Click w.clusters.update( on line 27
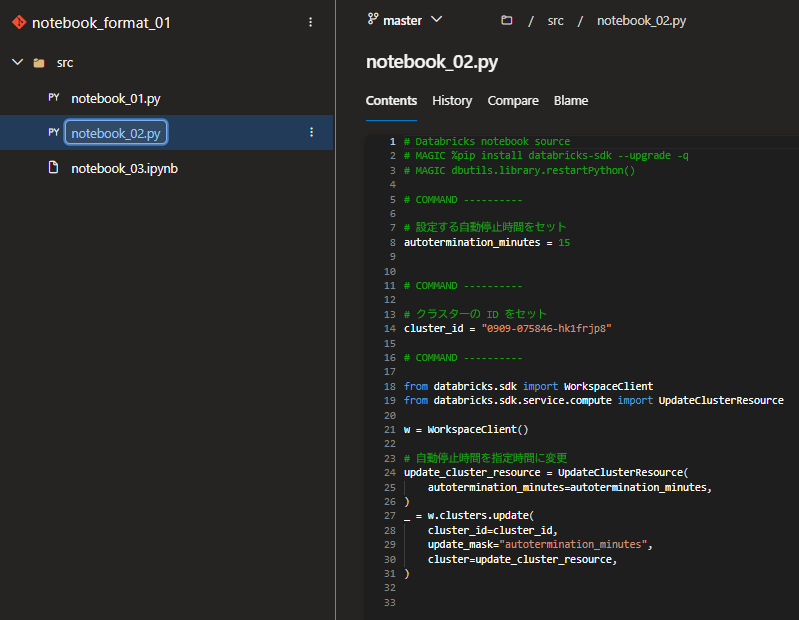The image size is (799, 620). click(x=469, y=516)
